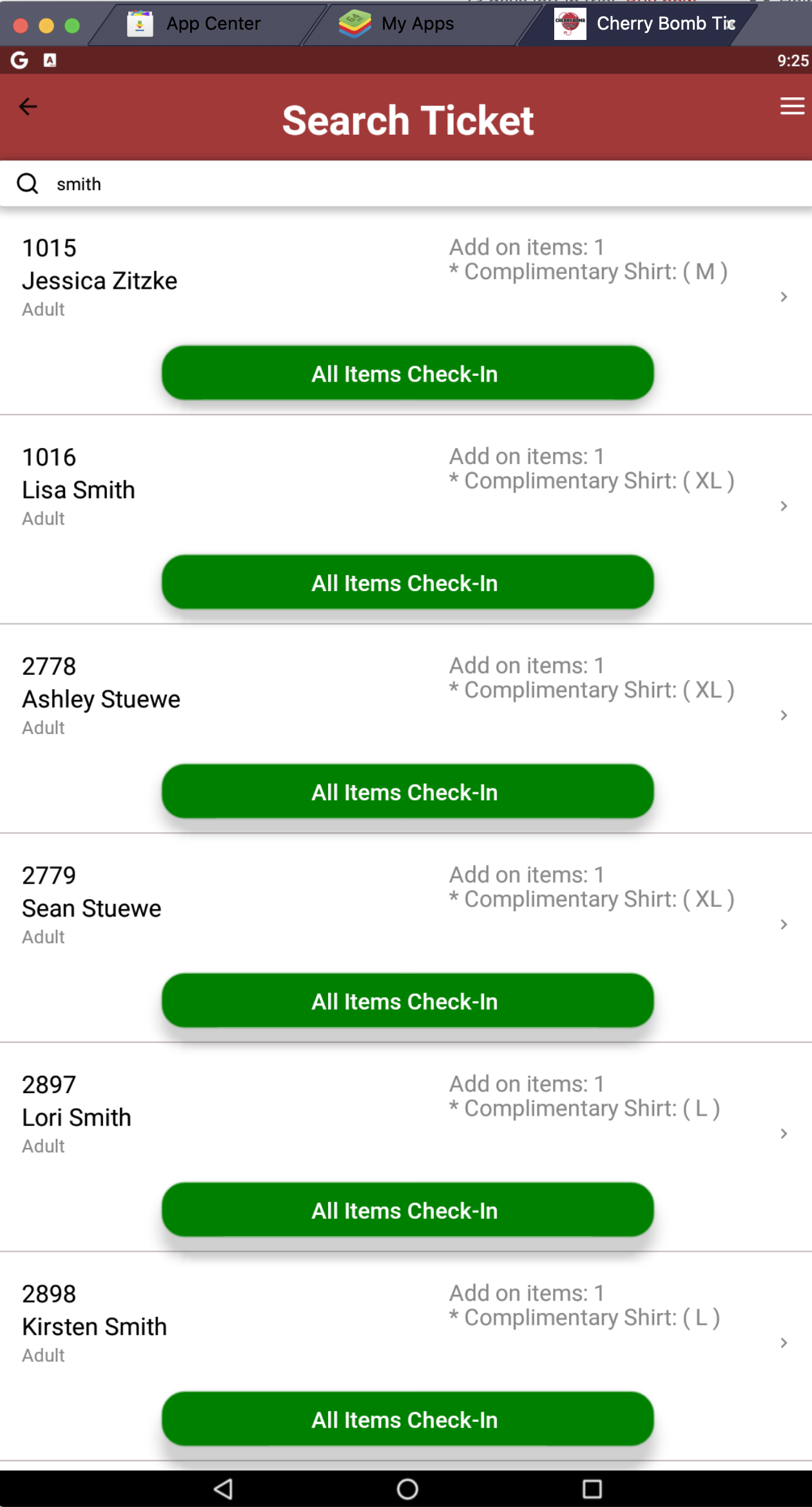This screenshot has height=1507, width=812.
Task: Check in all items for Kirsten Smith
Action: 407,1419
